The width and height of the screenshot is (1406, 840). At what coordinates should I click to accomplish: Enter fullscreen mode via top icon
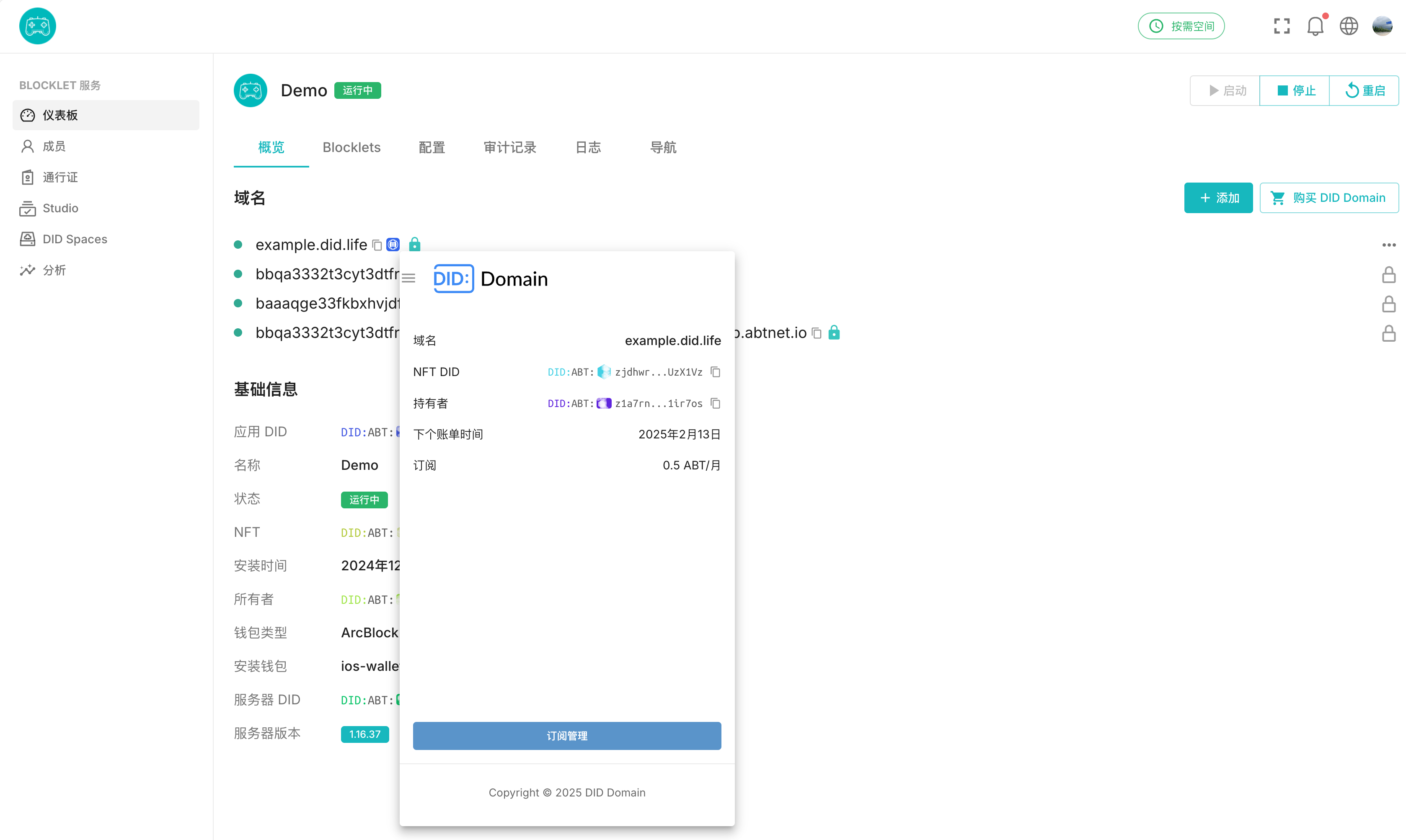point(1282,27)
